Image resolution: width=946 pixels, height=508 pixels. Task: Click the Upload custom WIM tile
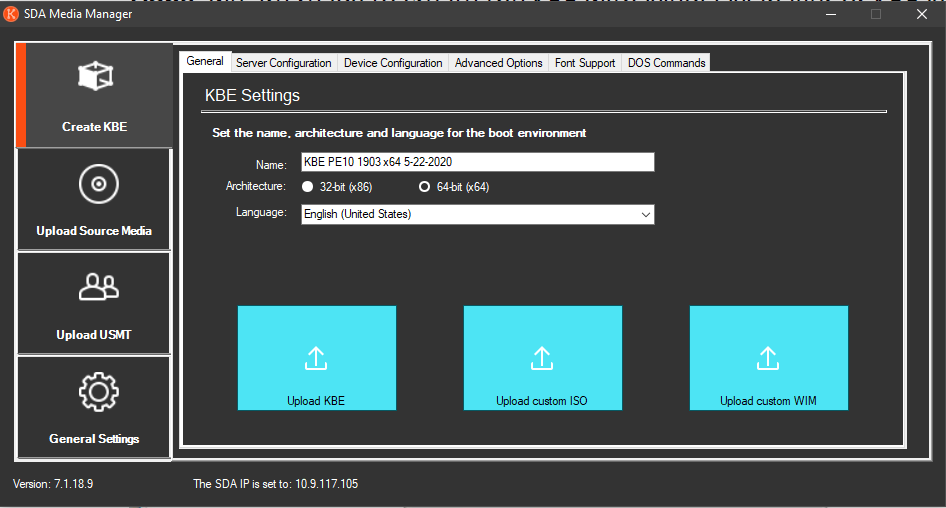(x=769, y=358)
